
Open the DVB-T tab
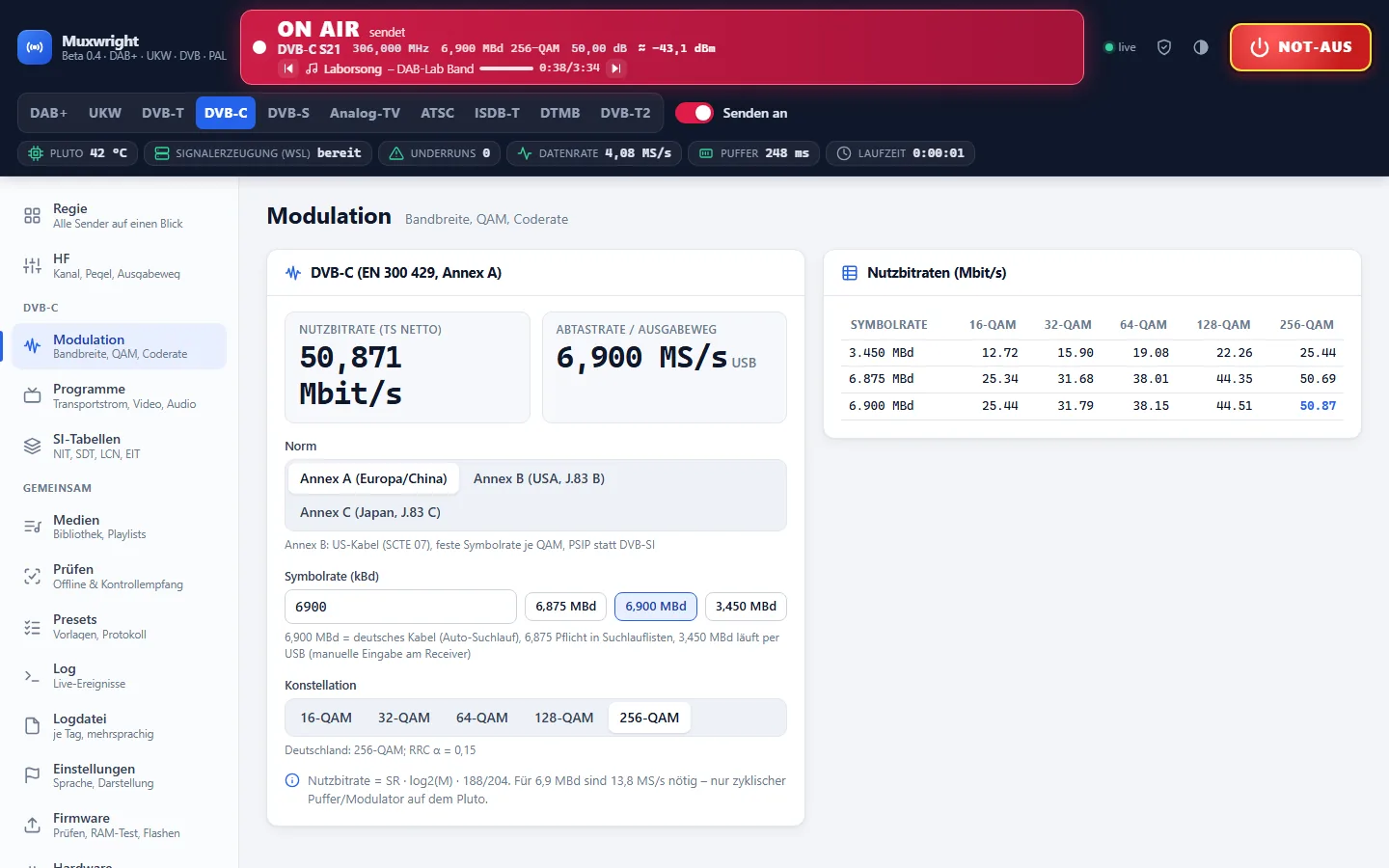[163, 113]
